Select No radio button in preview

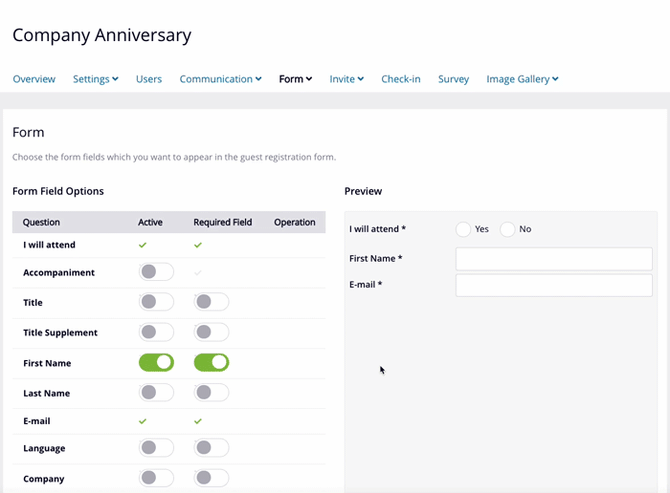coord(508,229)
